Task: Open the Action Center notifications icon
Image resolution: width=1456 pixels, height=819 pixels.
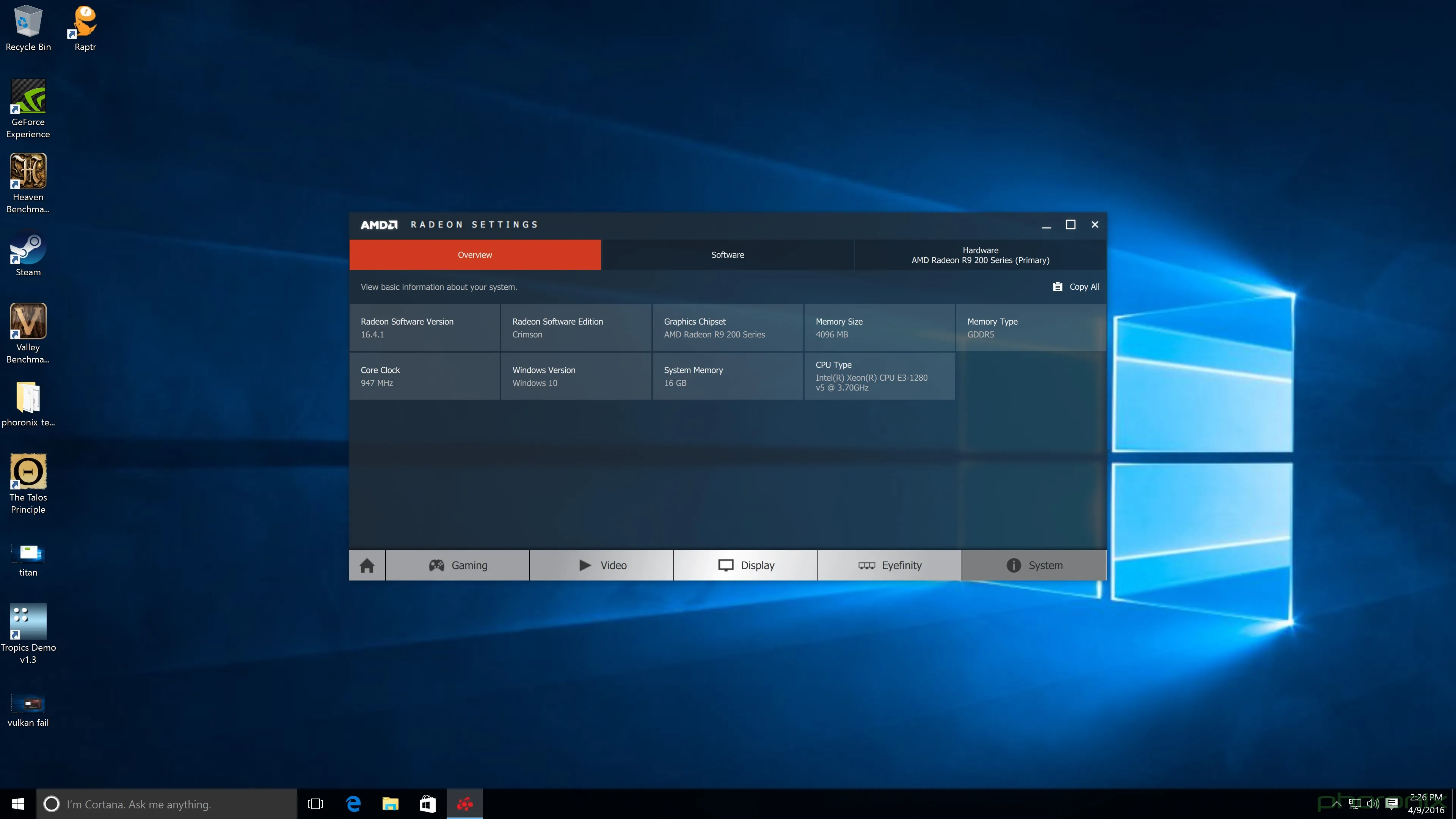Action: pyautogui.click(x=1392, y=803)
